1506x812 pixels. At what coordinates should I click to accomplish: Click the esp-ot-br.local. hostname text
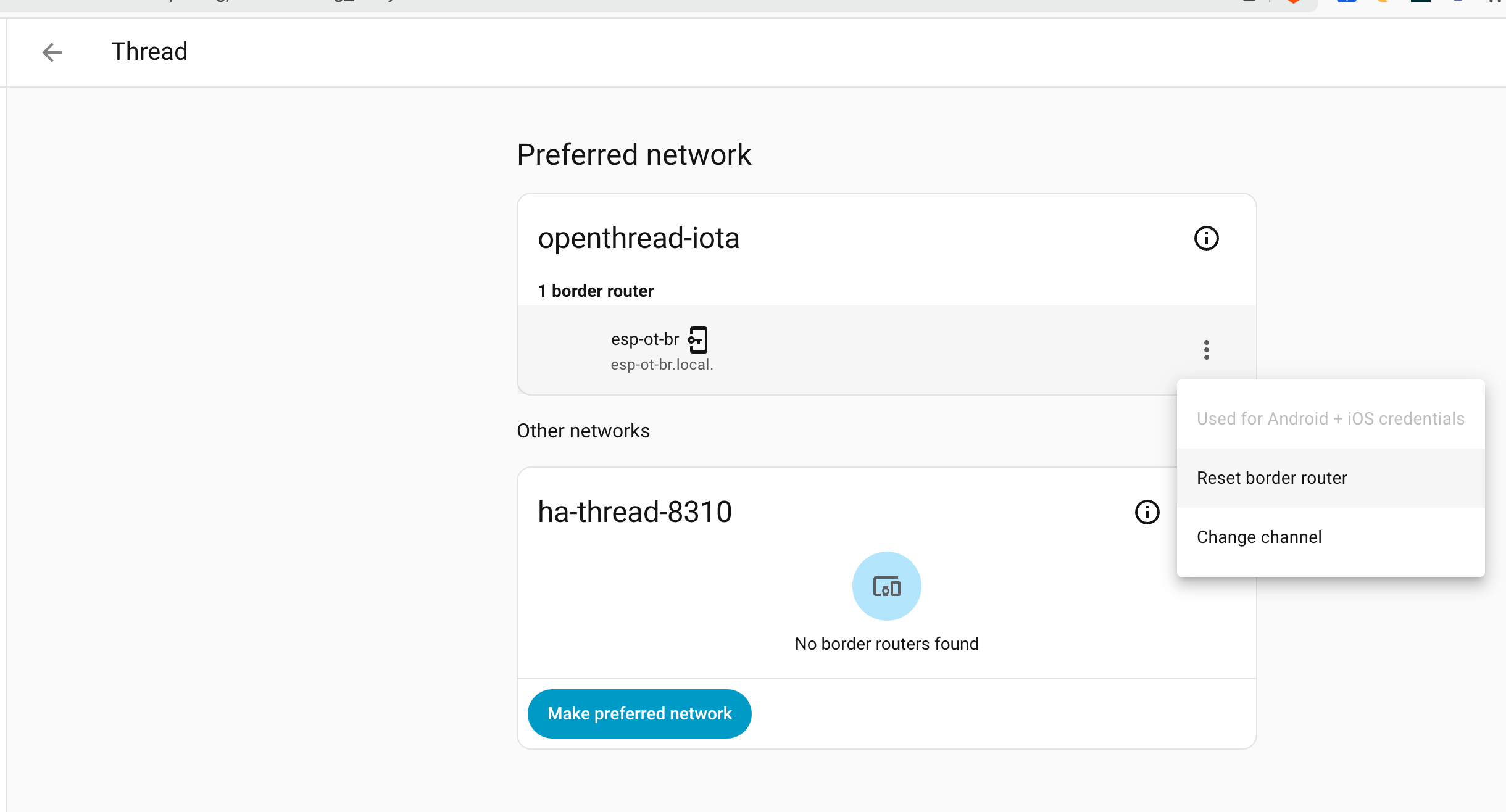[x=662, y=365]
